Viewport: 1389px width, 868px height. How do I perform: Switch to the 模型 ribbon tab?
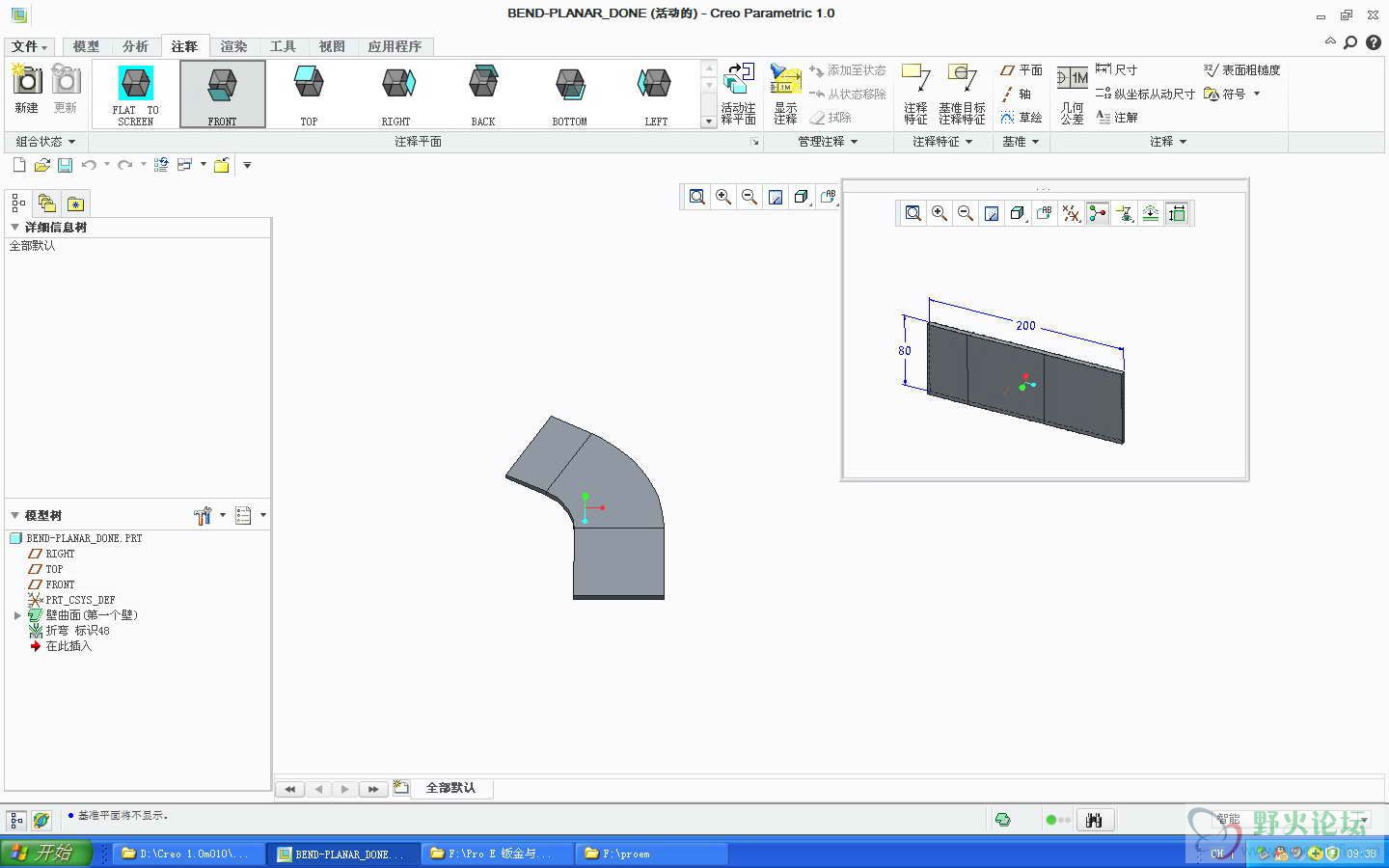click(86, 46)
